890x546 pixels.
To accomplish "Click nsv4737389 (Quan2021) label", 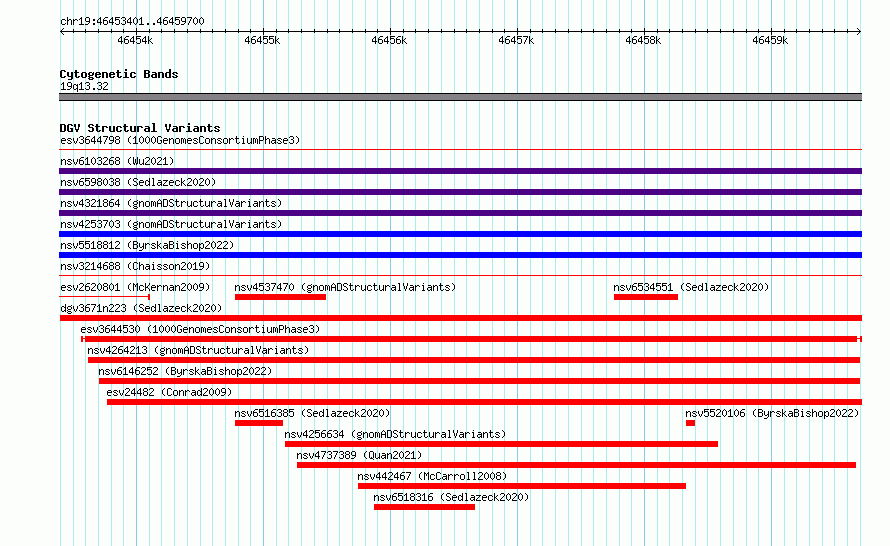I will (x=359, y=455).
